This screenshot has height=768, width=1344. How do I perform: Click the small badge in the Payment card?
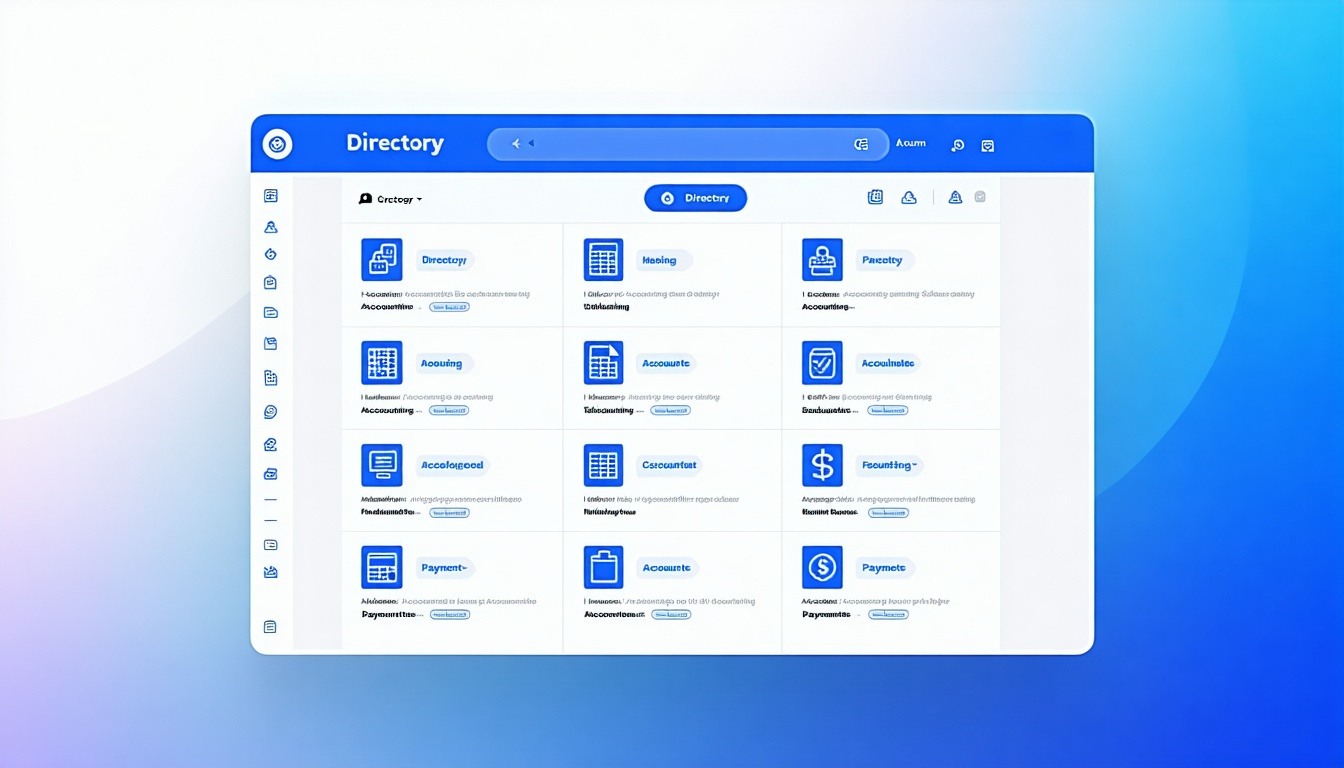click(x=449, y=615)
